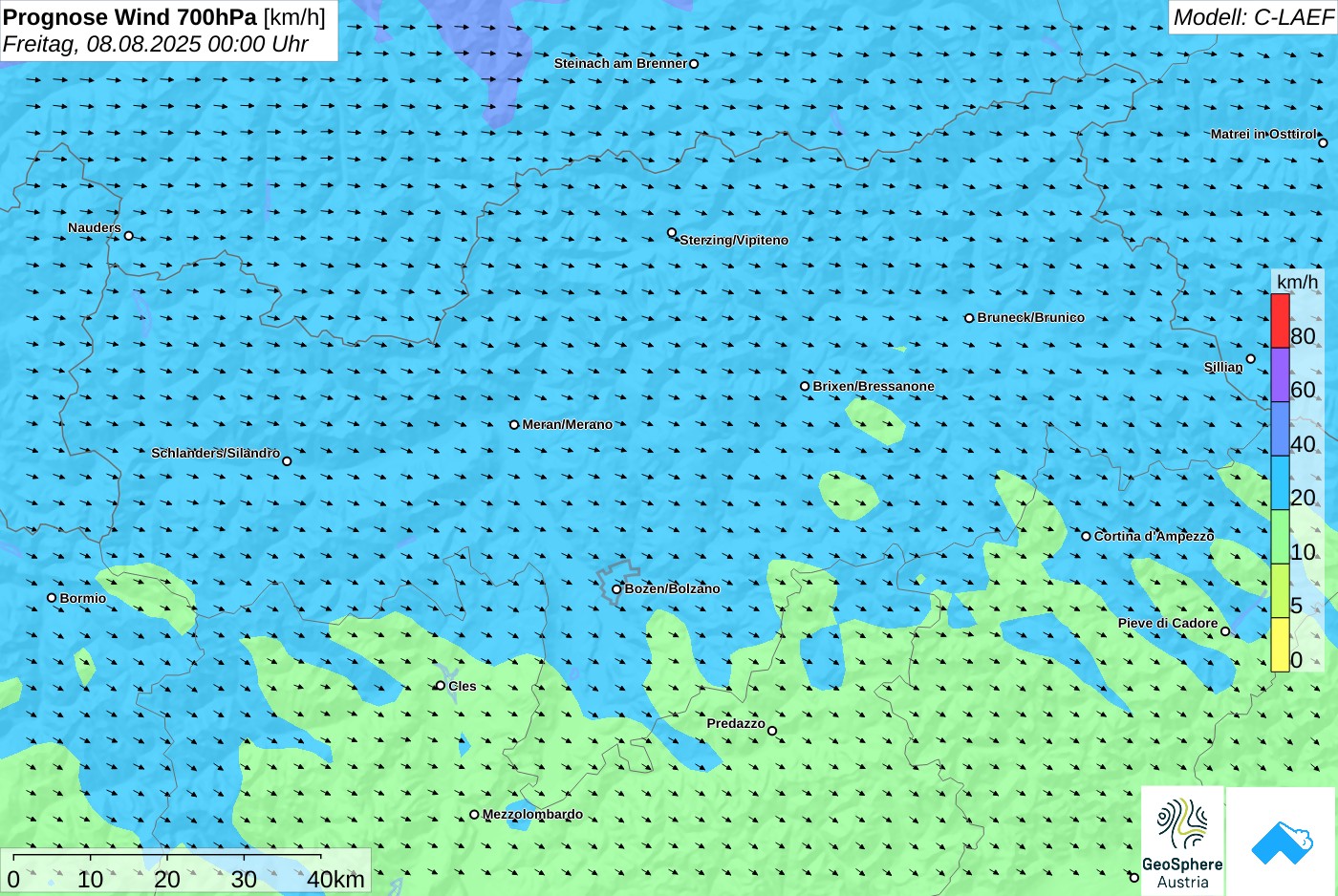1338x896 pixels.
Task: Click the "Prognose Wind 700hPa" title
Action: click(x=130, y=17)
